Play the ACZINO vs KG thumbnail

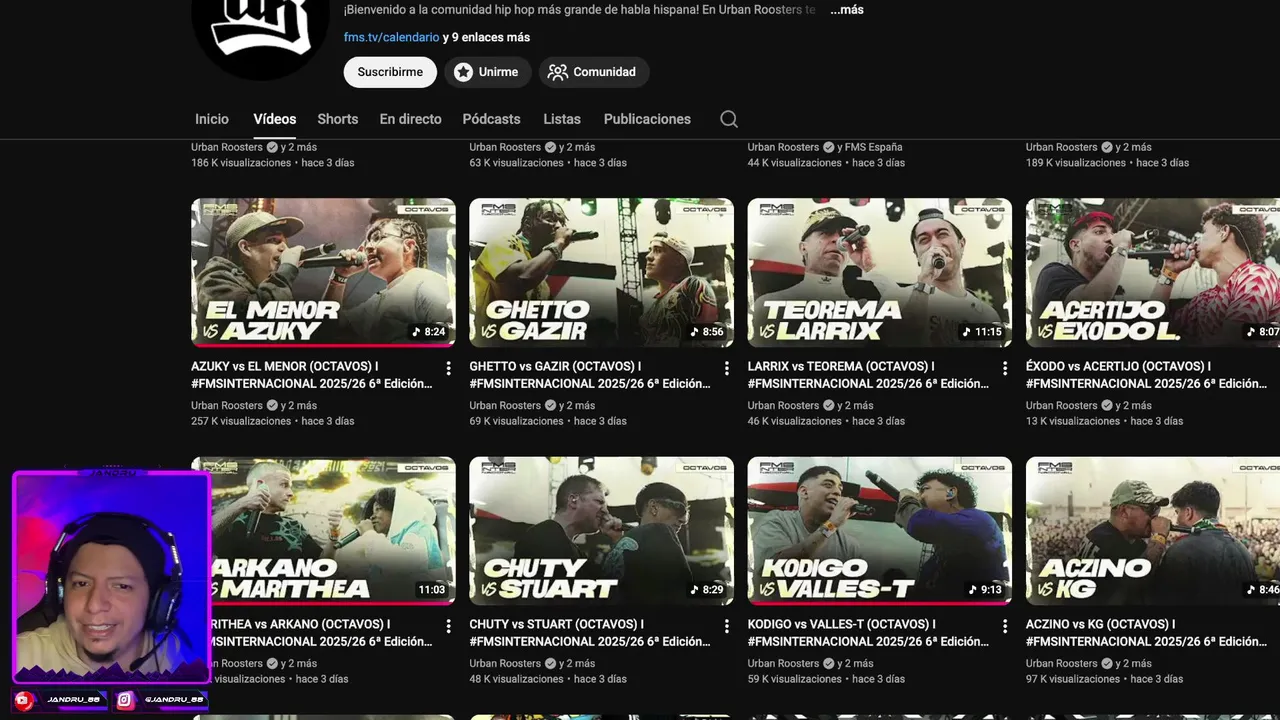1153,531
